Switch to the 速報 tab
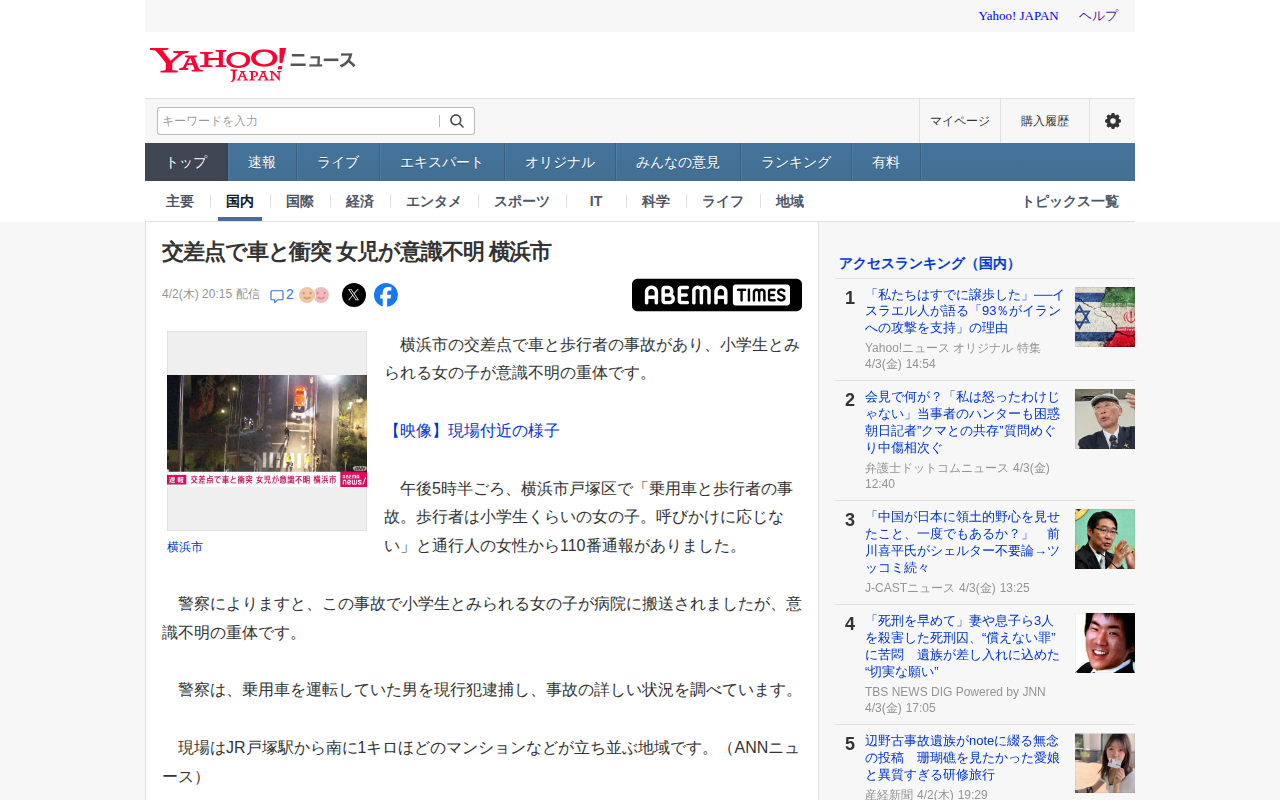 262,162
